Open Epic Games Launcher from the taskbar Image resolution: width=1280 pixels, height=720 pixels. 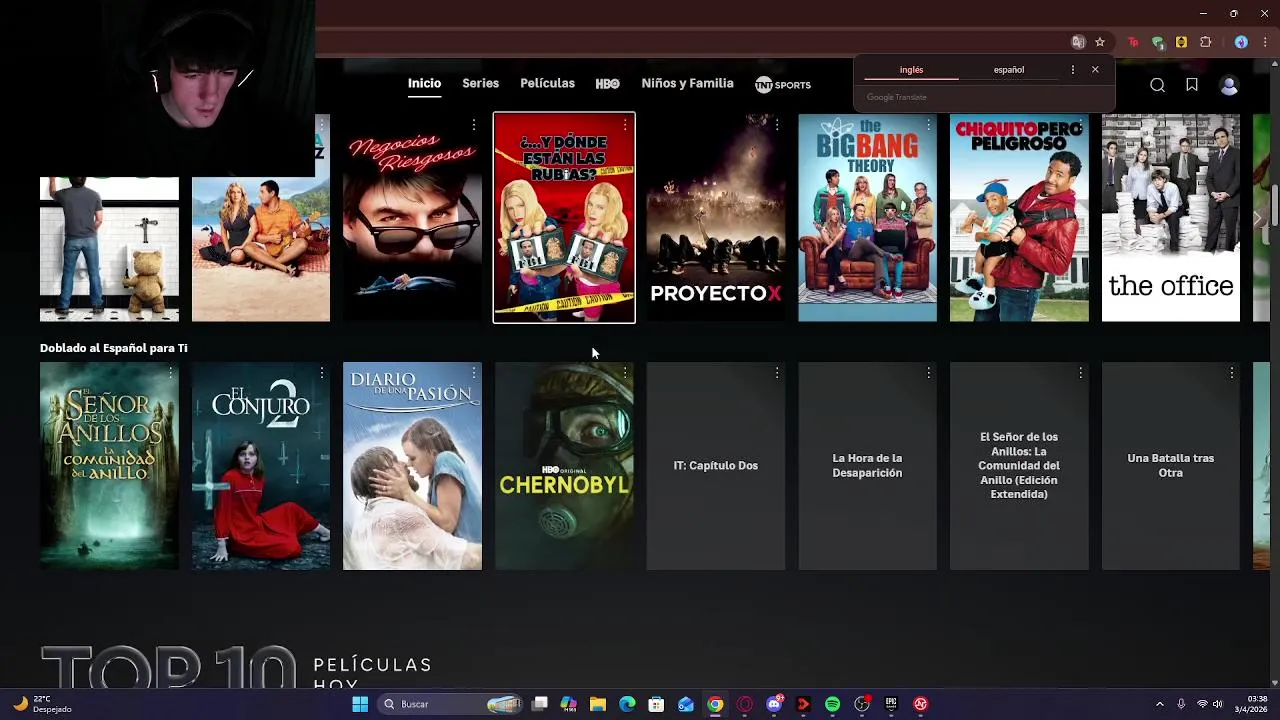(x=891, y=704)
